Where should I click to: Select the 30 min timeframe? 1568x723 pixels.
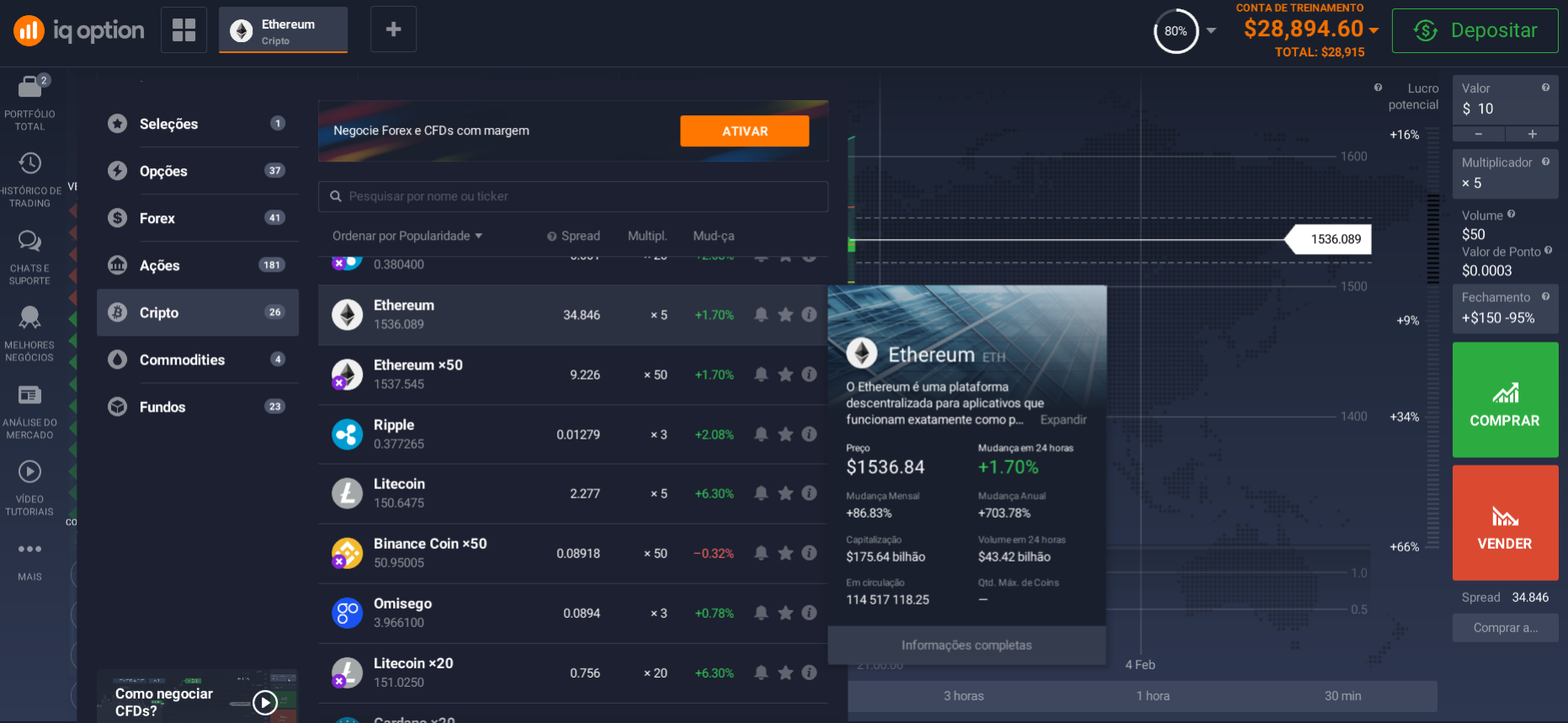(1342, 696)
